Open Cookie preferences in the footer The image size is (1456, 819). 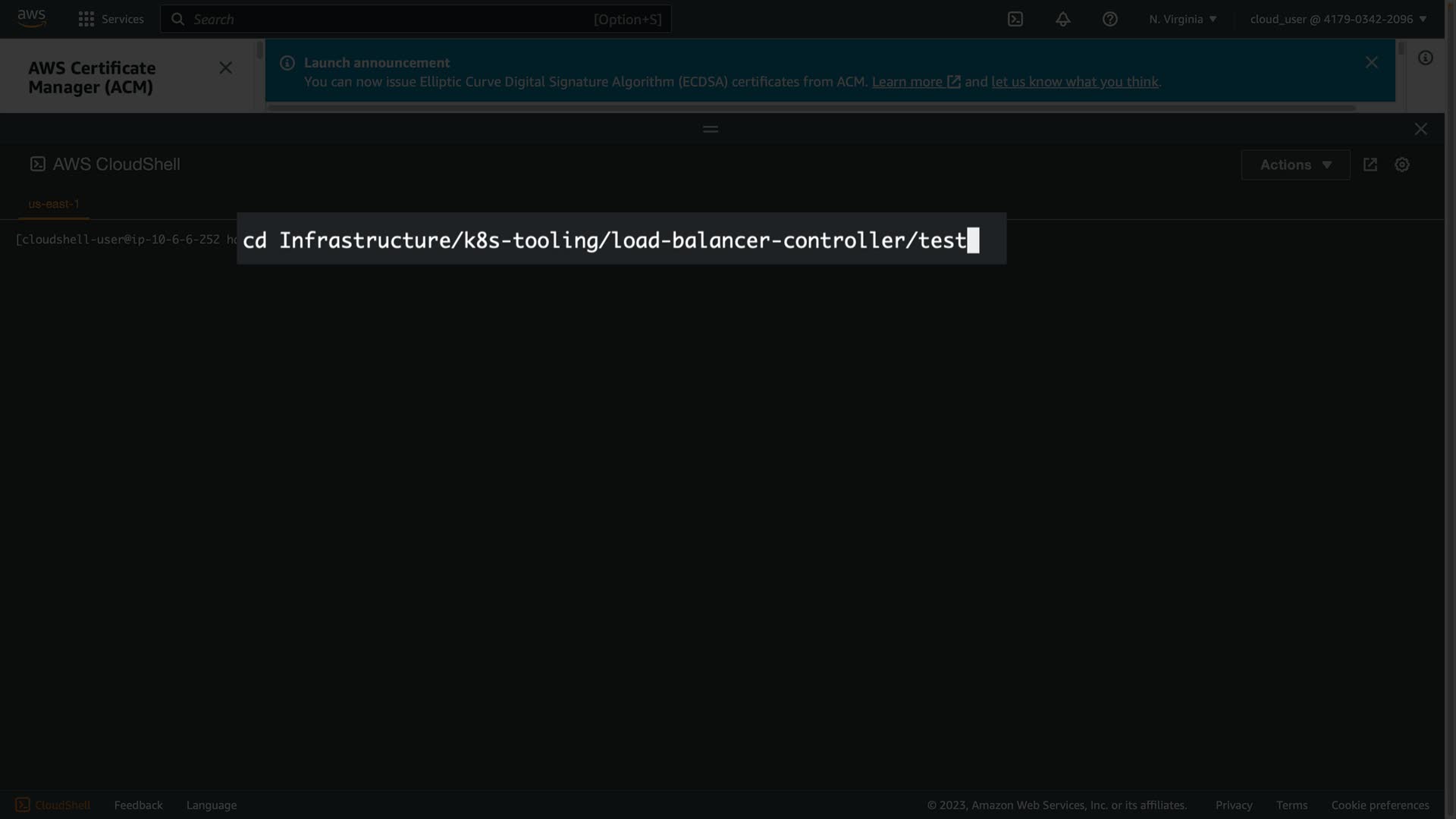(1379, 805)
